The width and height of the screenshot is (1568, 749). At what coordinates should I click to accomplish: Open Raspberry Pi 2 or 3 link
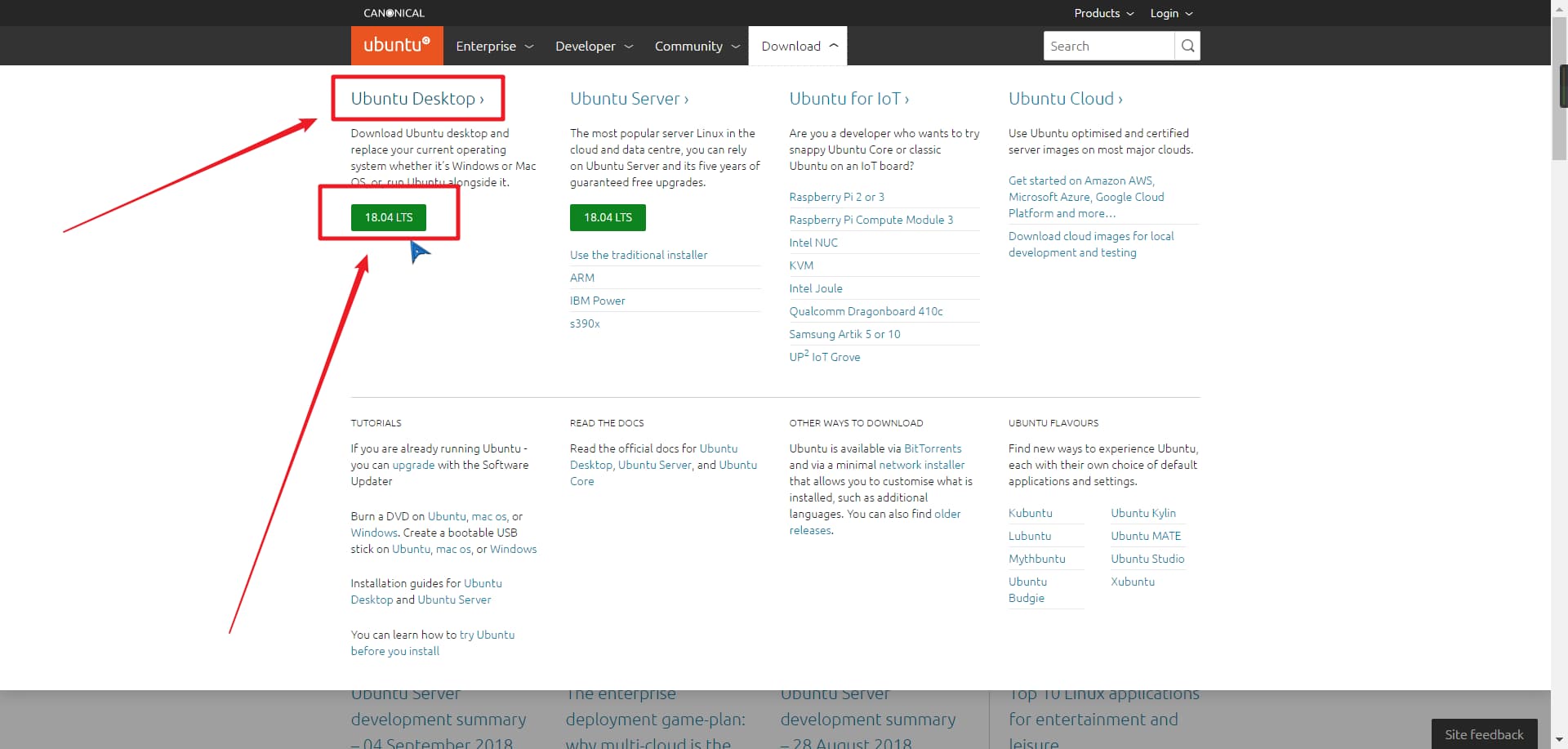[x=836, y=197]
